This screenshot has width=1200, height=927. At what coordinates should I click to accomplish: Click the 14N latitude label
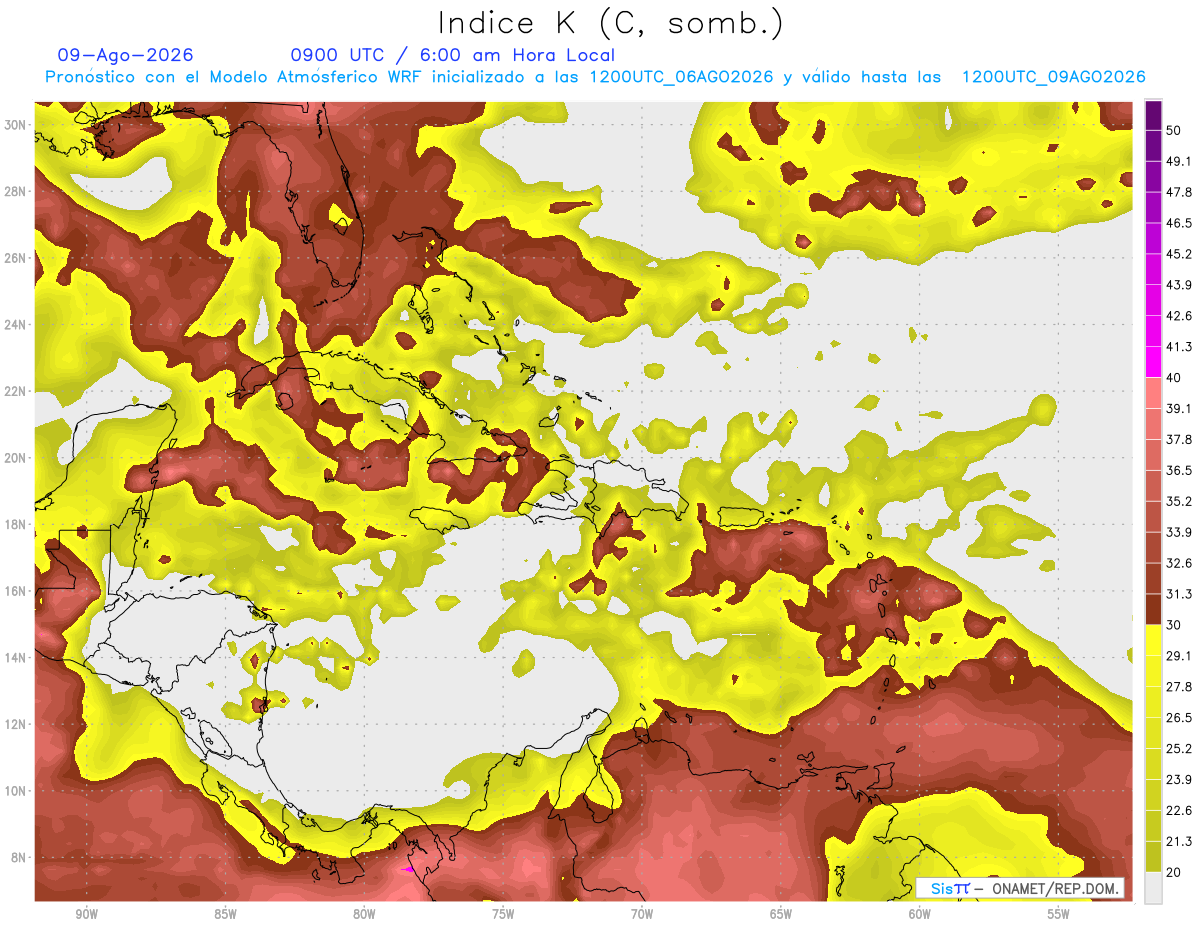[16, 658]
